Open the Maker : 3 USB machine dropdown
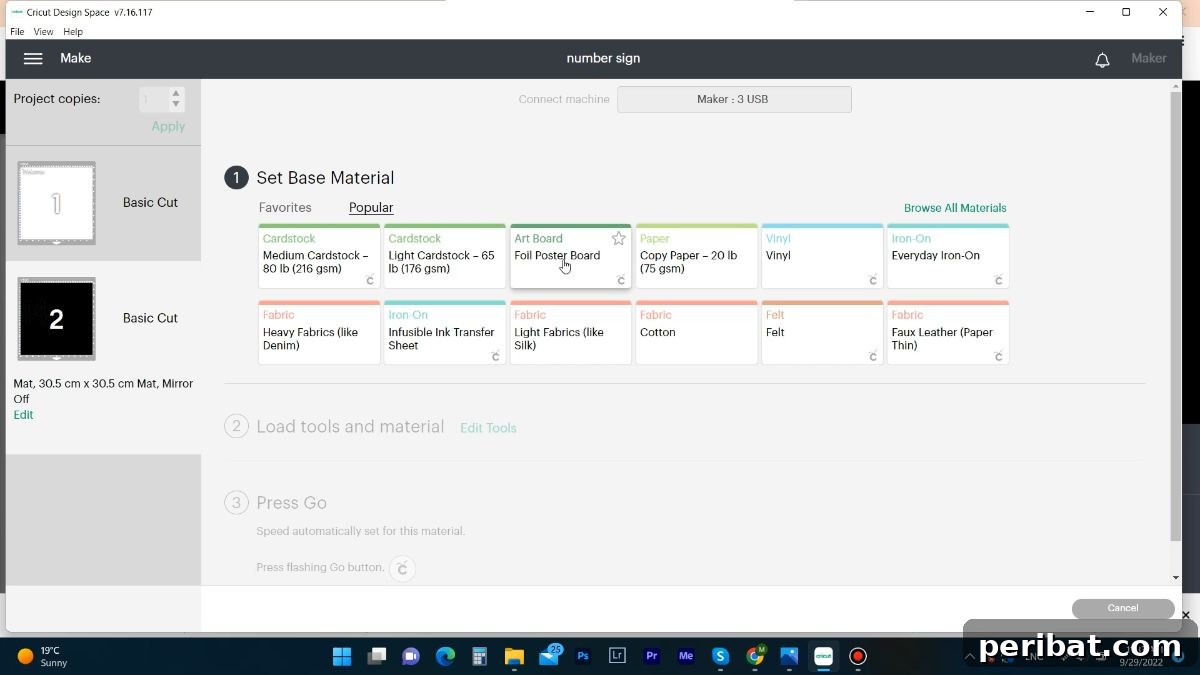Viewport: 1200px width, 675px height. click(x=734, y=99)
